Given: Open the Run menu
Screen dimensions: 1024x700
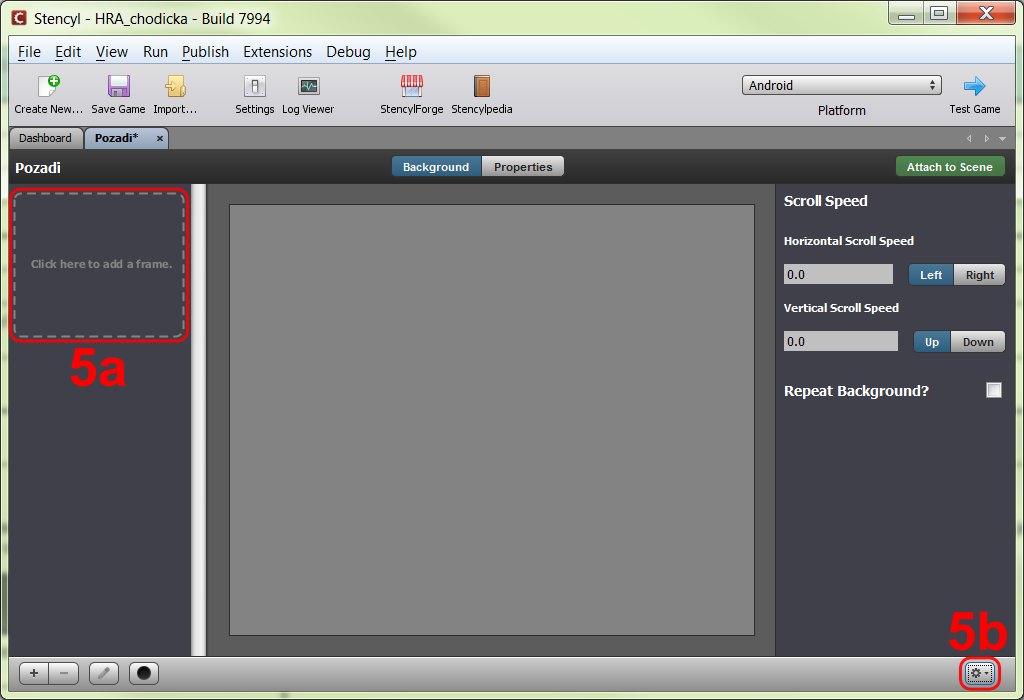Looking at the screenshot, I should (x=155, y=52).
